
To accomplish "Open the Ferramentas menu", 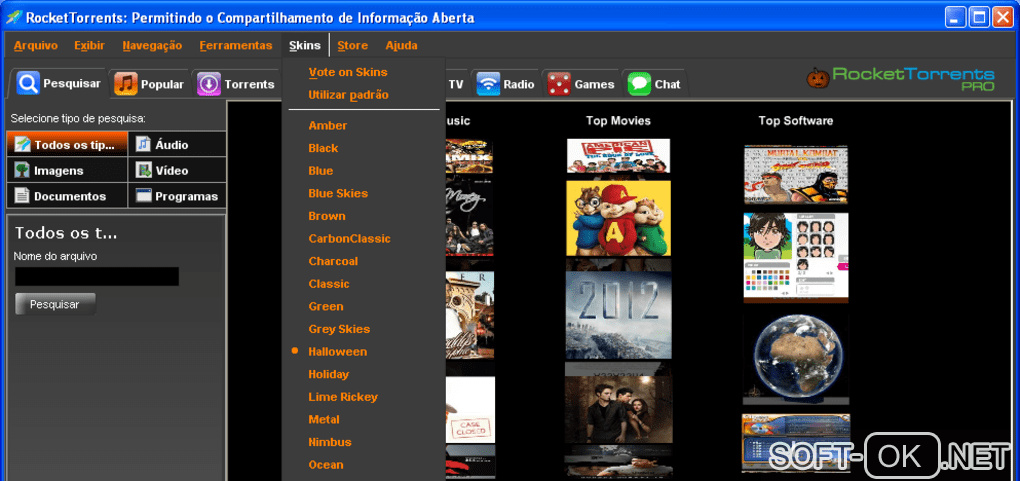I will (x=236, y=46).
